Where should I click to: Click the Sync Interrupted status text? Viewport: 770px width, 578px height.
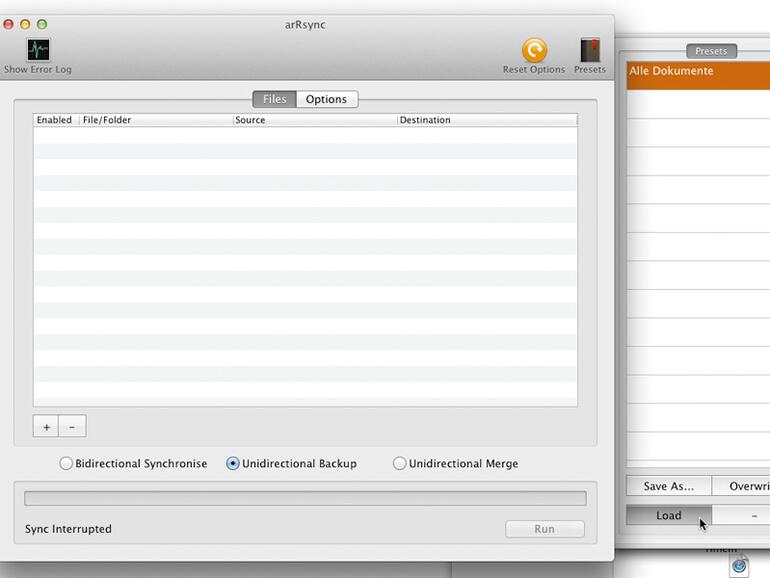tap(68, 529)
